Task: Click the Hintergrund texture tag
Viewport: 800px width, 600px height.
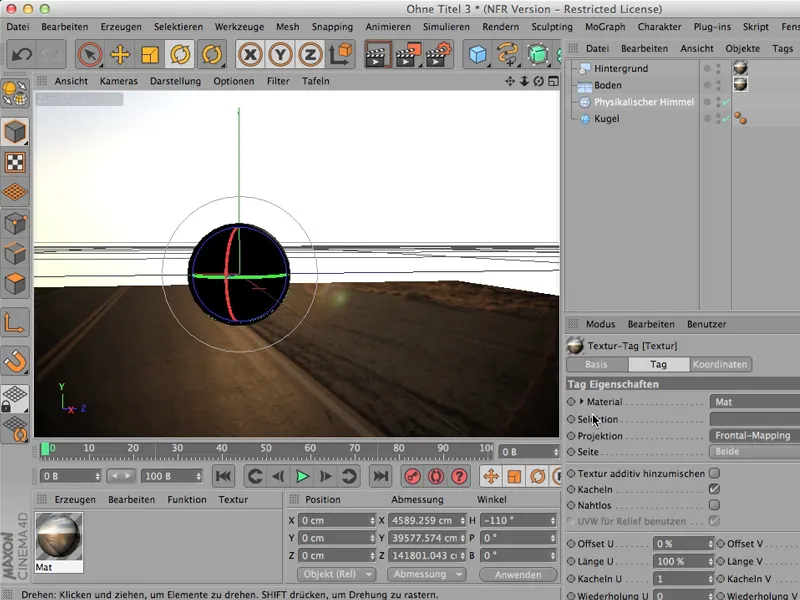Action: pos(740,68)
